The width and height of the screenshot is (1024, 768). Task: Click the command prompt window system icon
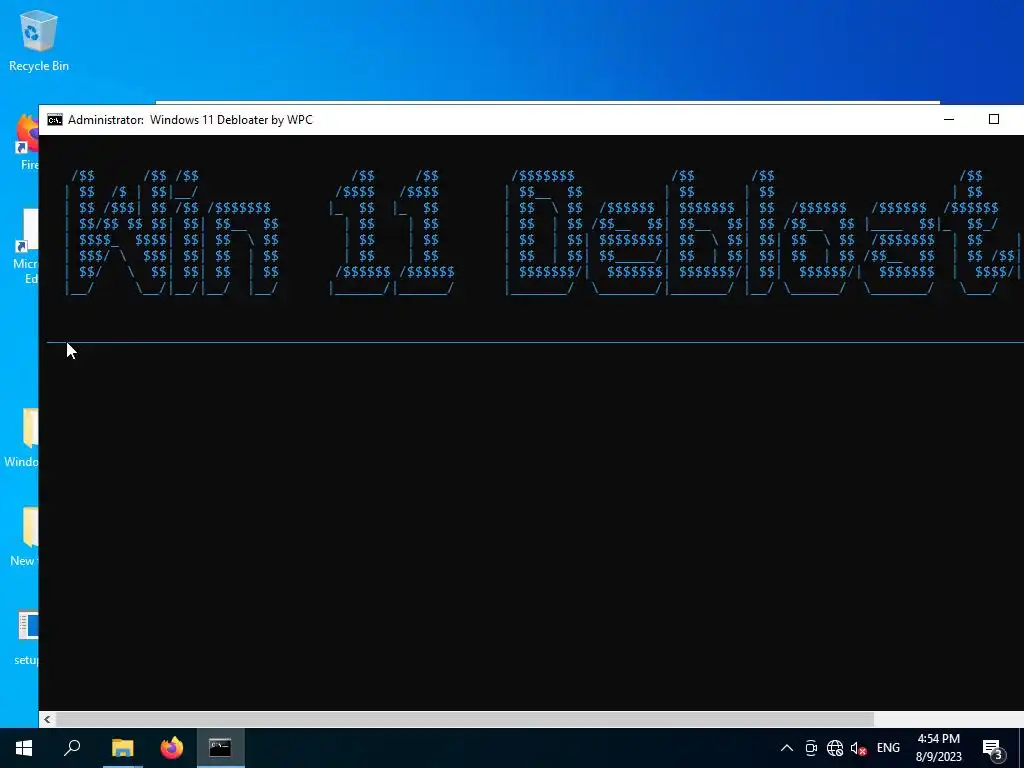[x=55, y=120]
